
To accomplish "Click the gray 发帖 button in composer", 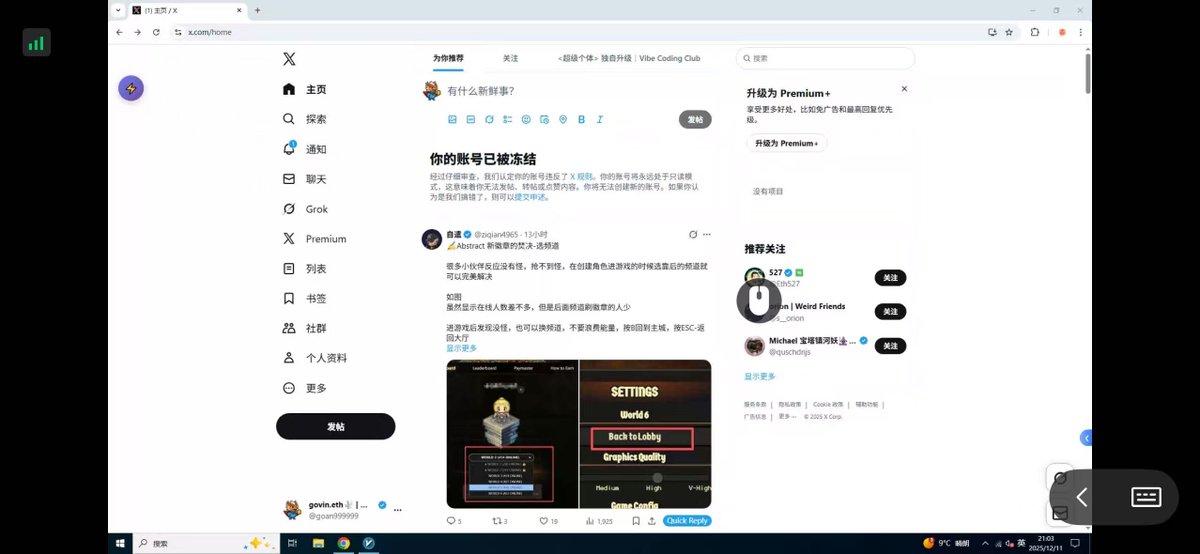I will (x=695, y=119).
